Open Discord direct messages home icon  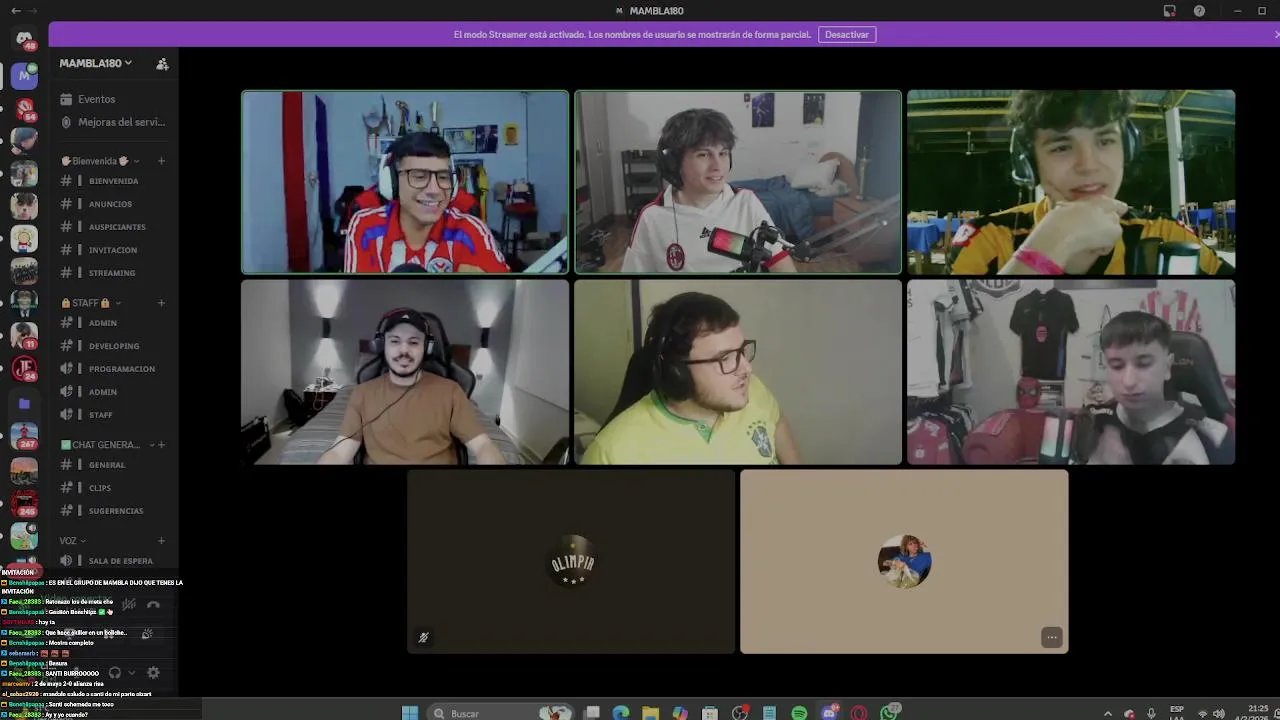tap(24, 40)
